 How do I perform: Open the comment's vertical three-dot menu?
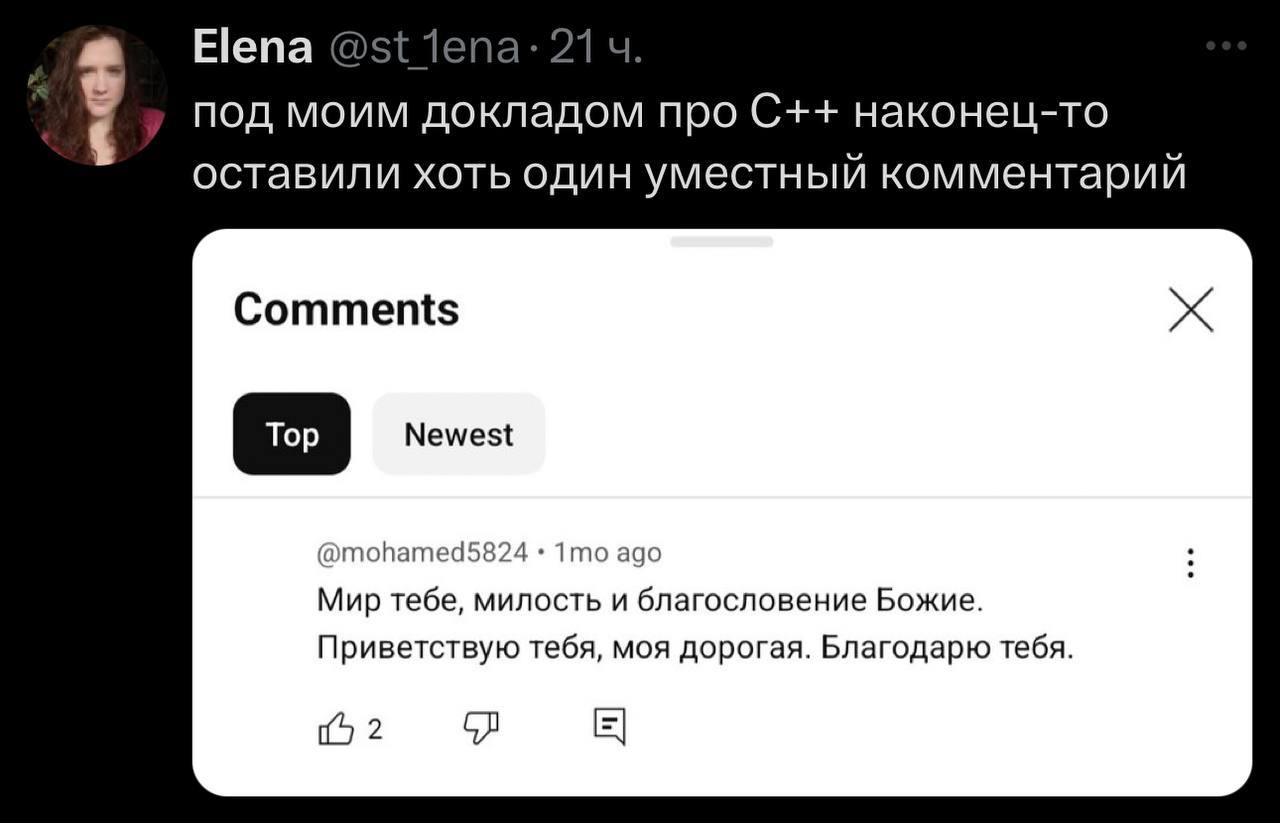pyautogui.click(x=1190, y=563)
